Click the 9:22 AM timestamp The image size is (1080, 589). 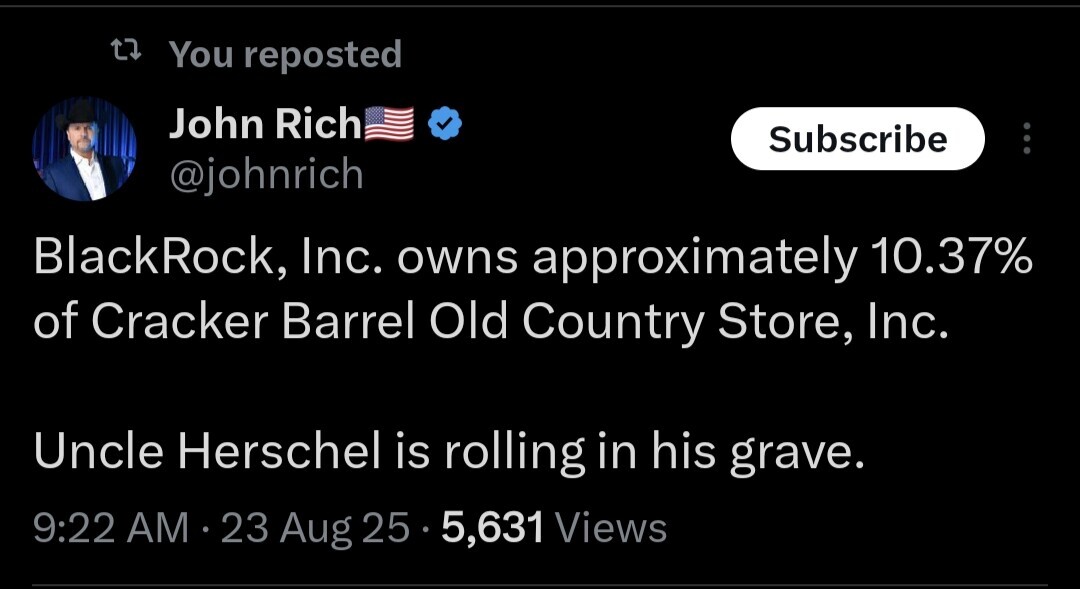coord(110,527)
